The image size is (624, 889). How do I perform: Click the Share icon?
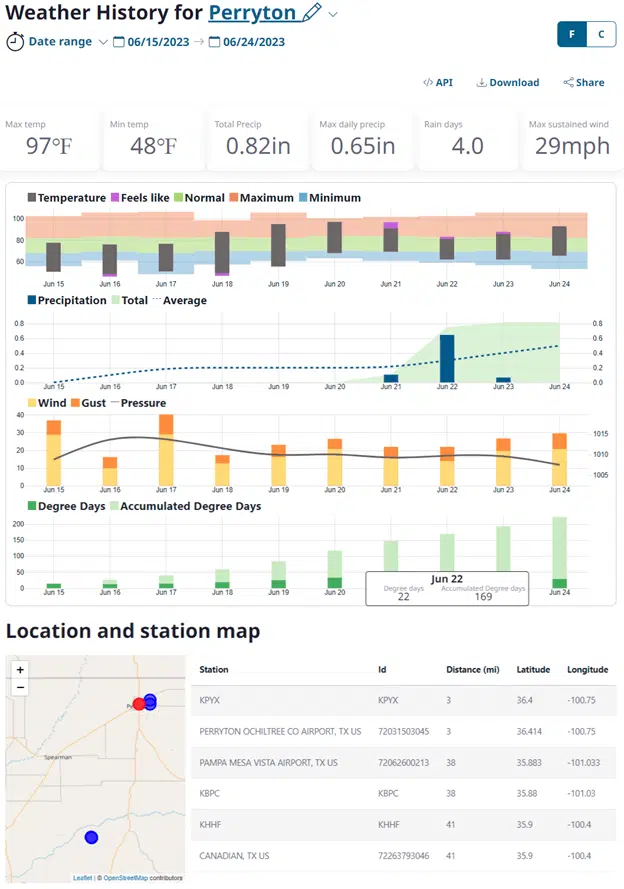(x=568, y=83)
